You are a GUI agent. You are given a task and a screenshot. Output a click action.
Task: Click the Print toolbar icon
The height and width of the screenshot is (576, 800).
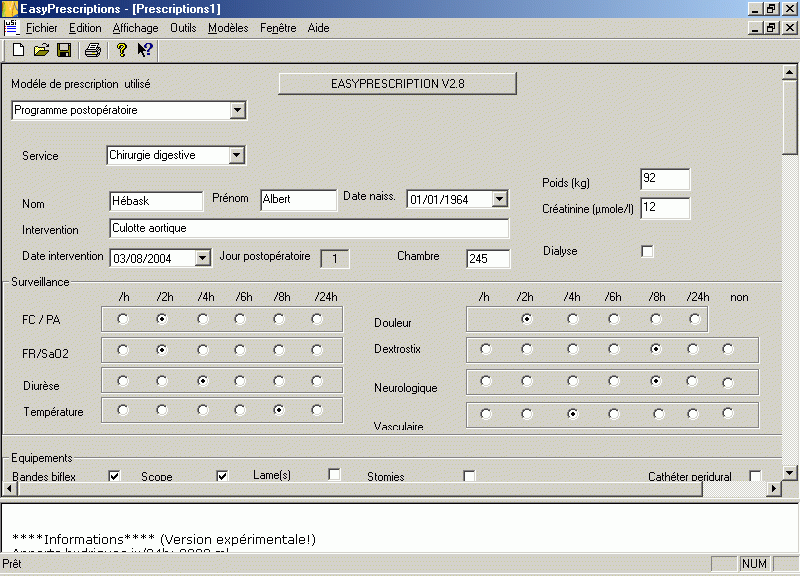point(93,49)
